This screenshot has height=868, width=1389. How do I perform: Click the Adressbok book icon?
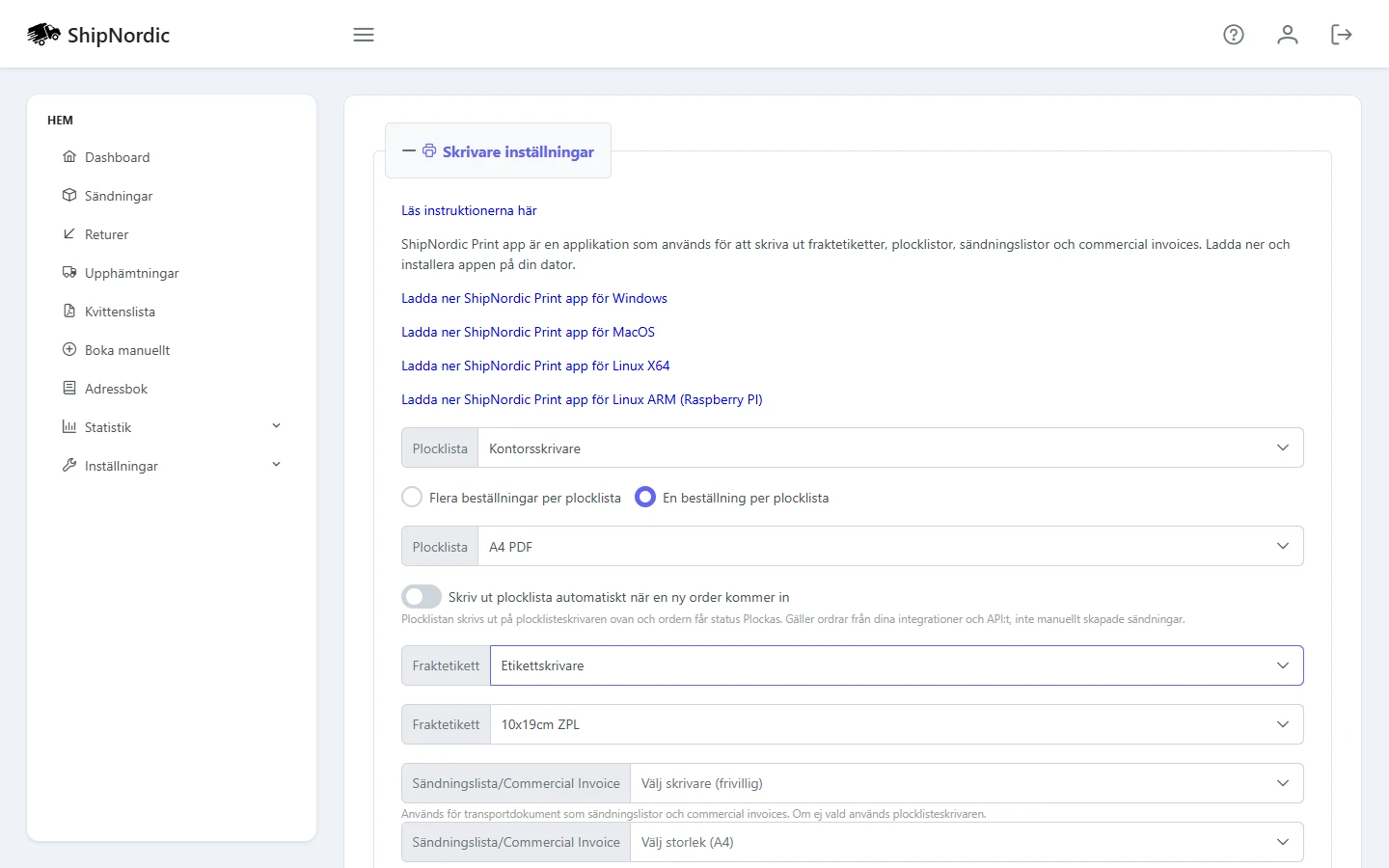pos(69,388)
